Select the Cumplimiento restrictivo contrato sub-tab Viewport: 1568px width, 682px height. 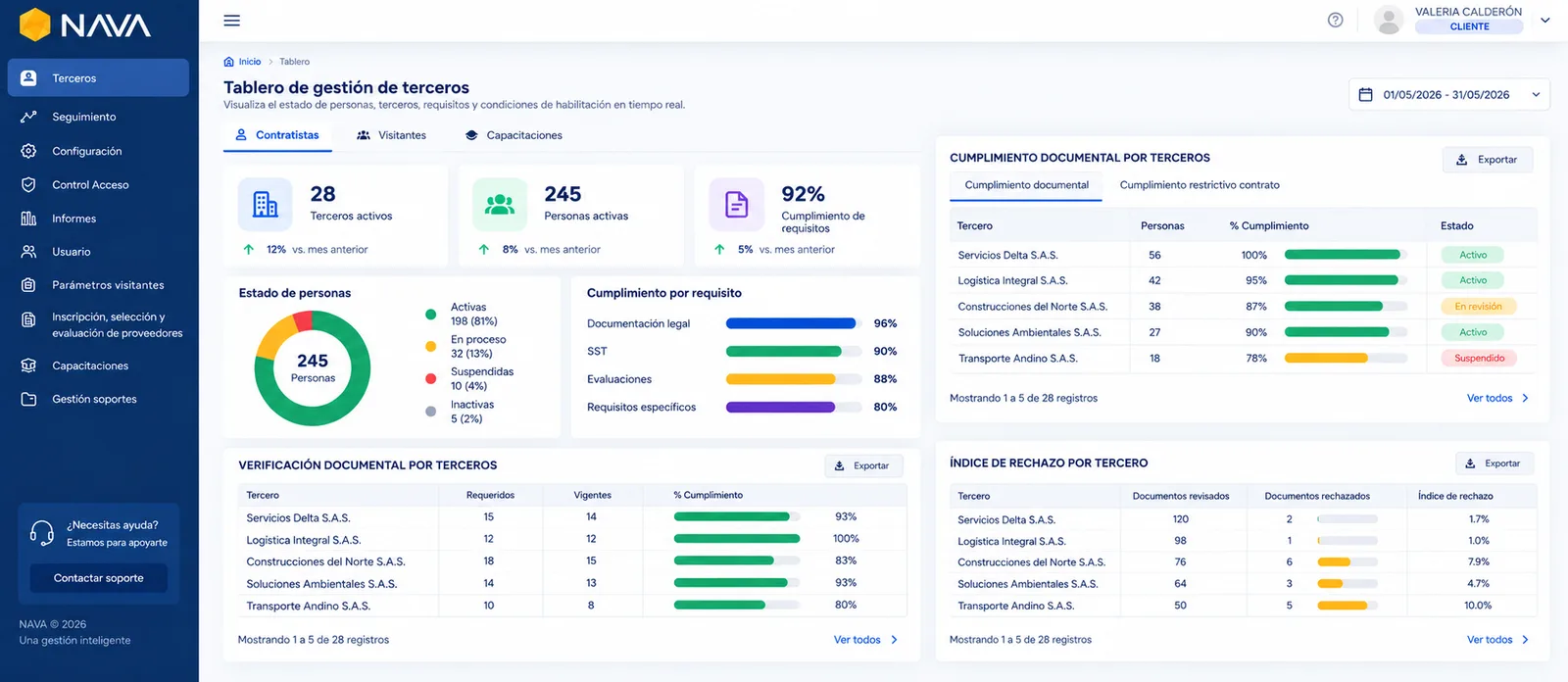tap(1200, 185)
